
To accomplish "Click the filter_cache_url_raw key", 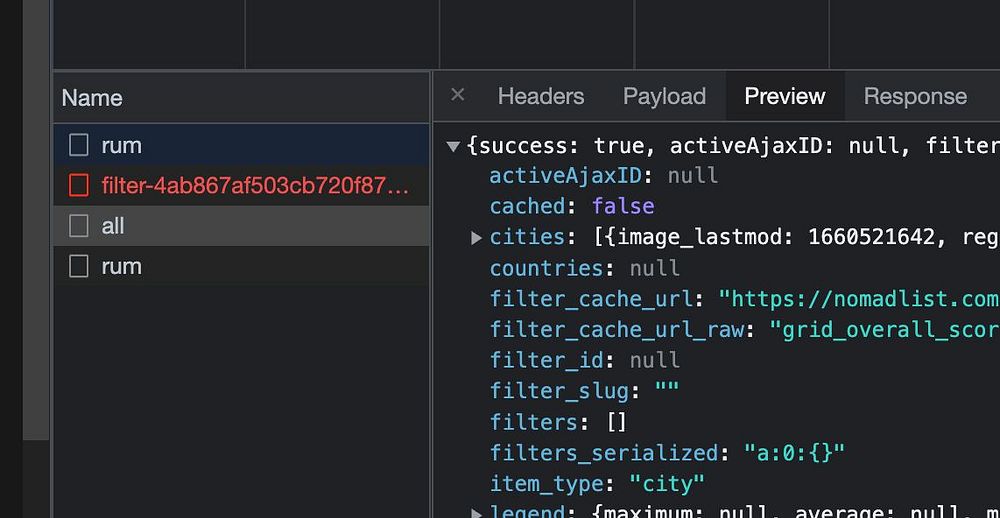I will 617,330.
